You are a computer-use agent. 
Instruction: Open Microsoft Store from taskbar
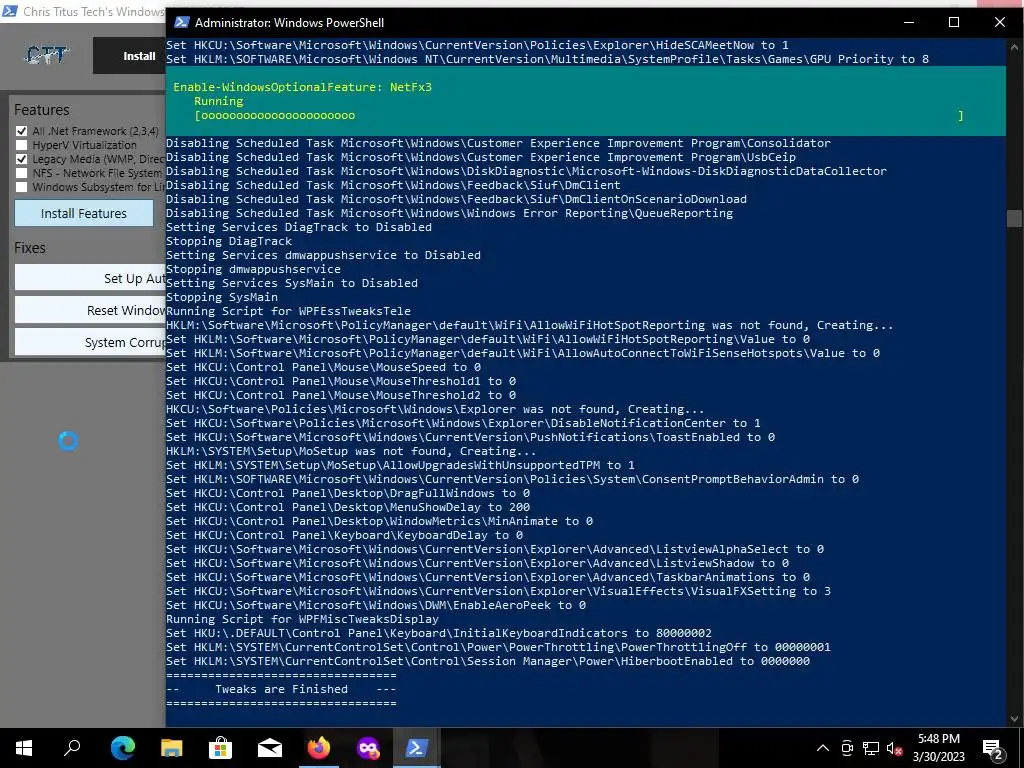(221, 748)
